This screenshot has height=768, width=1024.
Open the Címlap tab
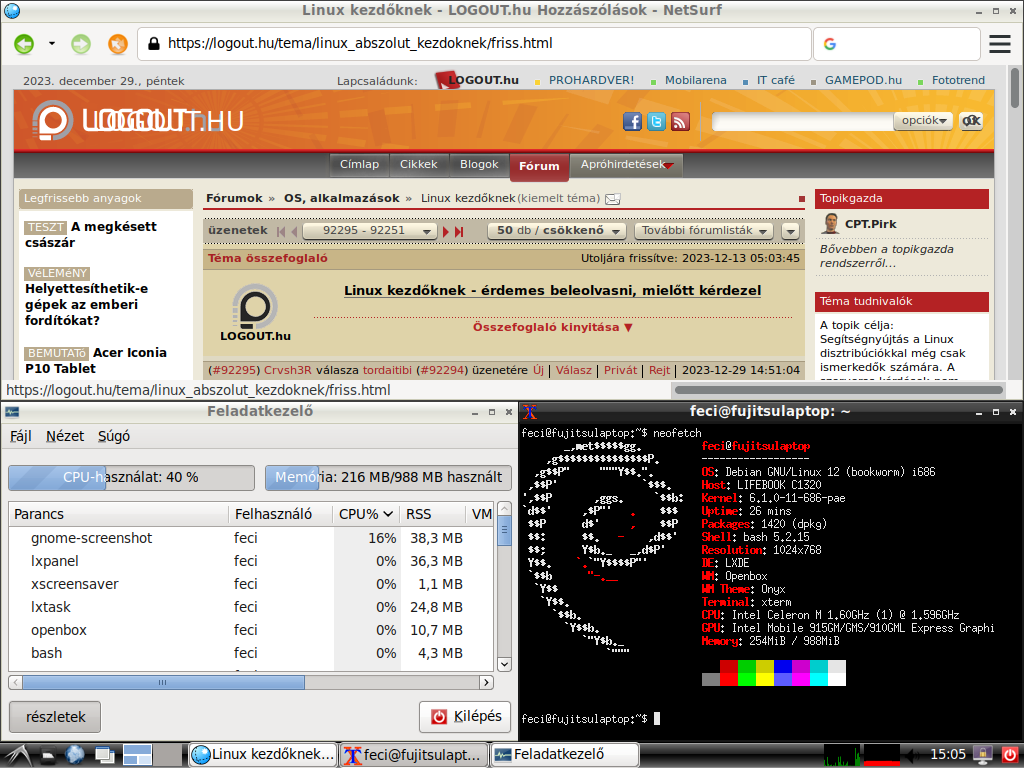pyautogui.click(x=359, y=165)
